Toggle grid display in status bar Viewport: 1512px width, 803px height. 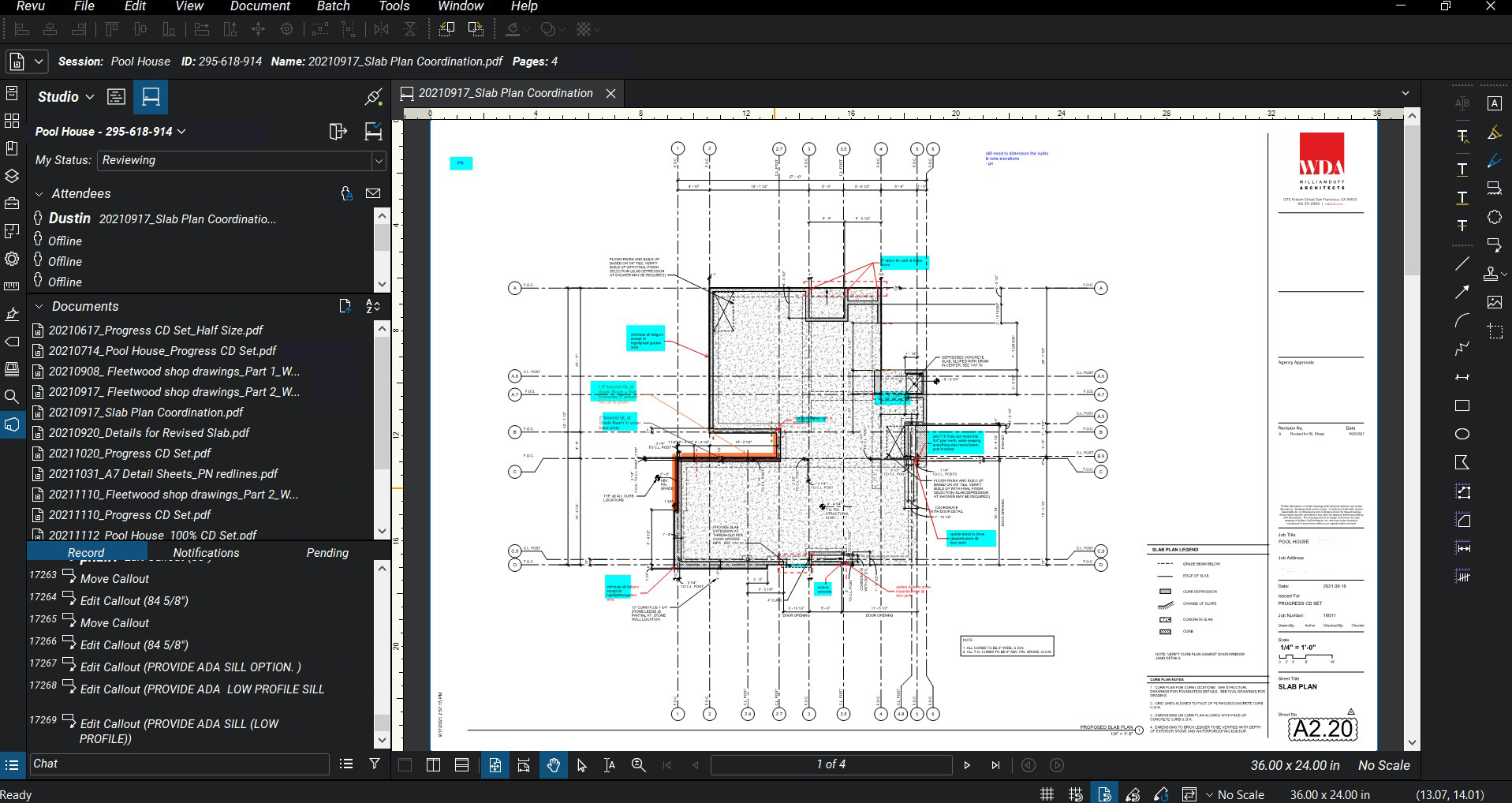tap(1047, 794)
